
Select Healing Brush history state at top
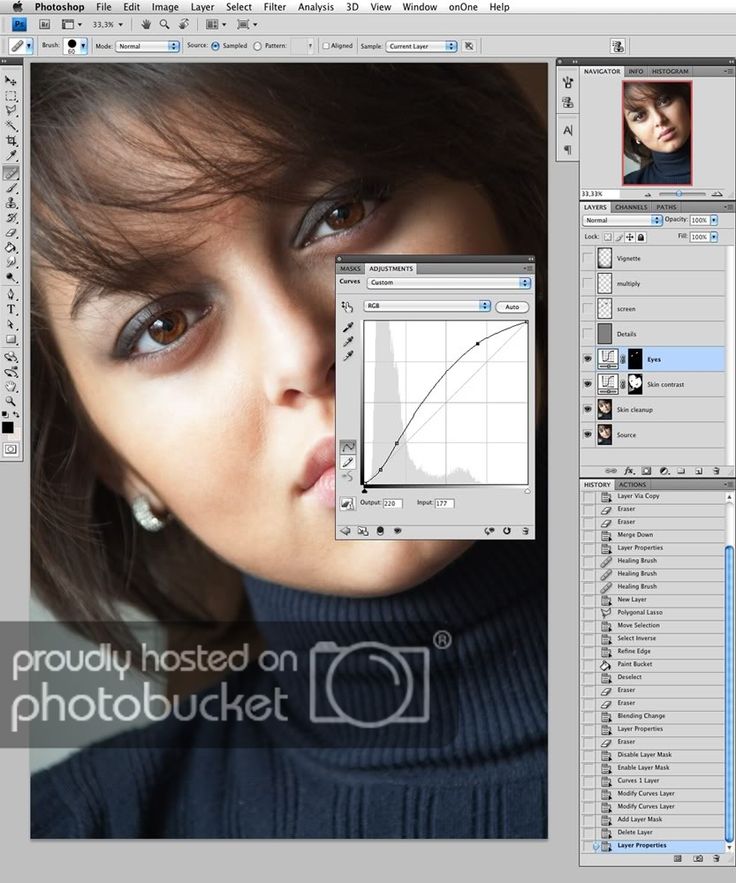coord(636,560)
